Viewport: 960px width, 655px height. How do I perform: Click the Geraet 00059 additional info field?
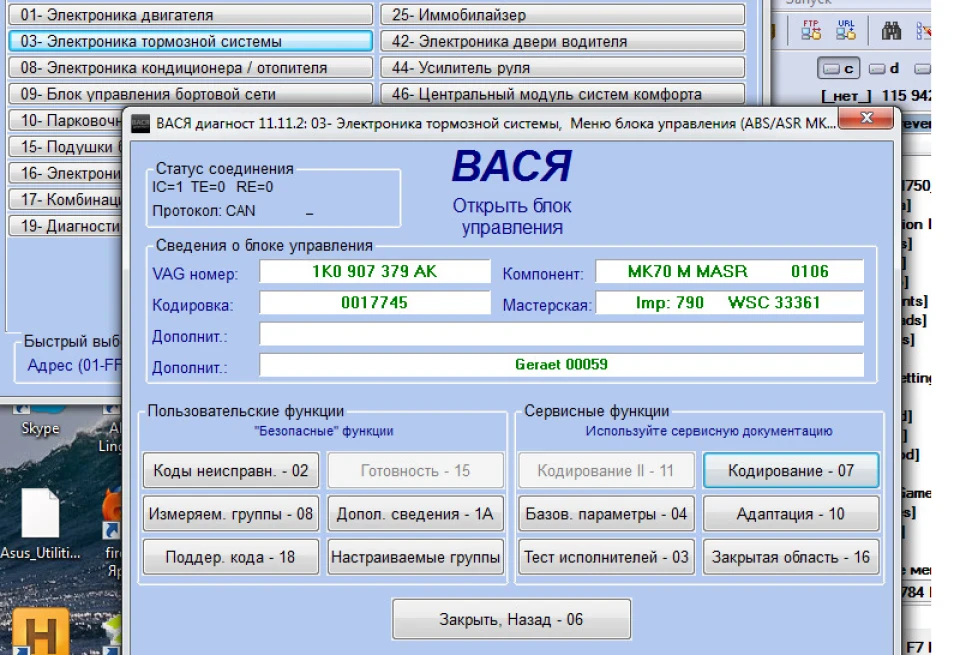click(x=561, y=365)
